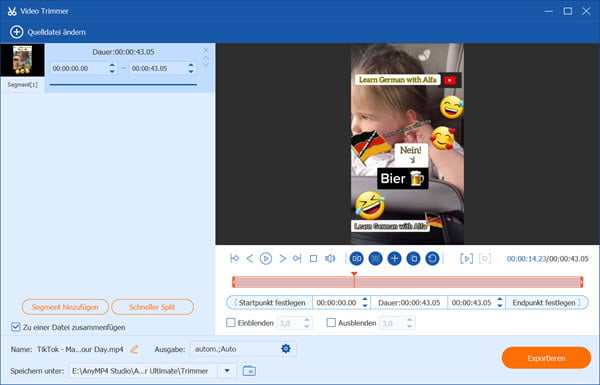
Task: Mute audio with the speaker icon
Action: tap(330, 259)
